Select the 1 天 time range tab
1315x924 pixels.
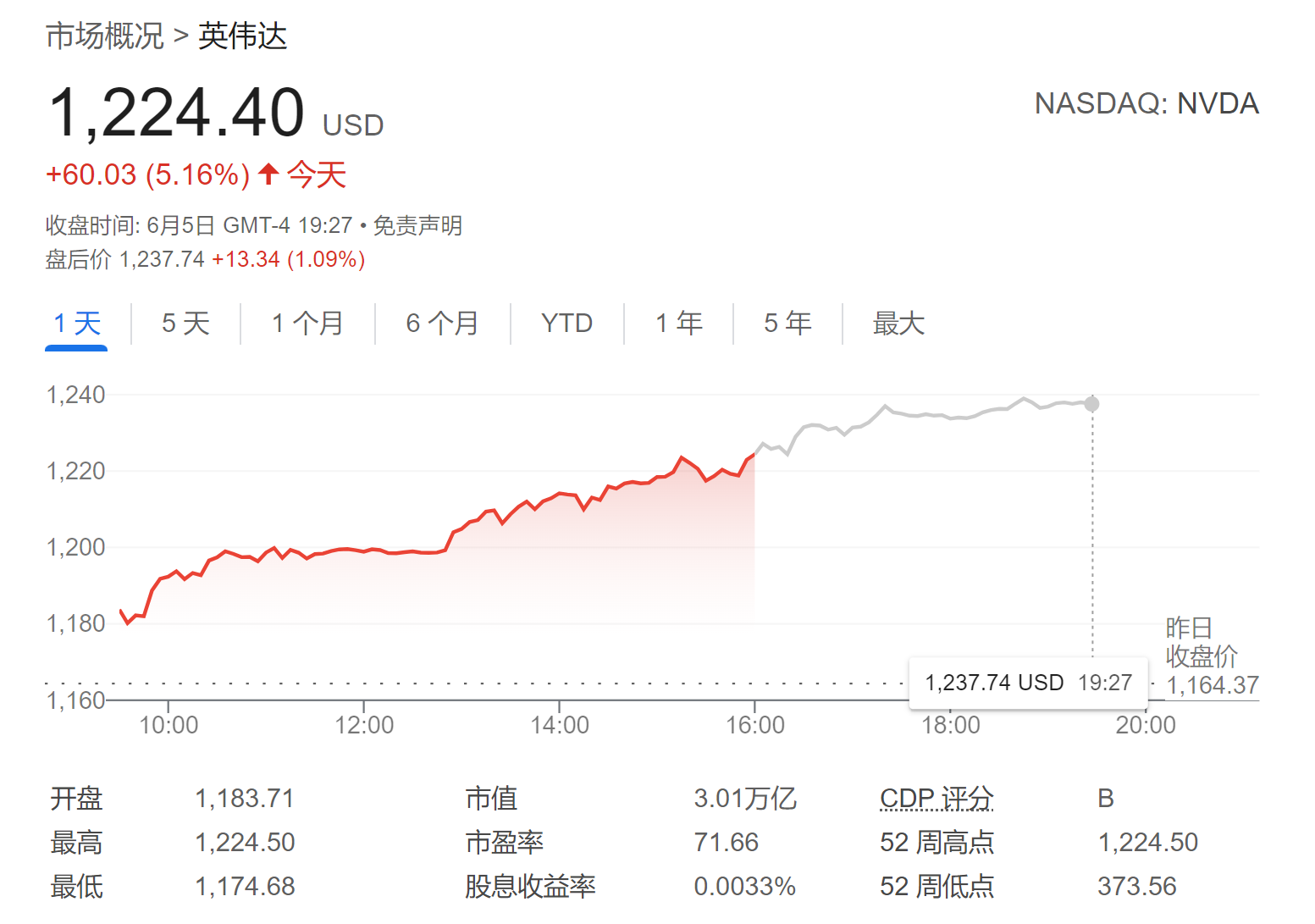[77, 324]
